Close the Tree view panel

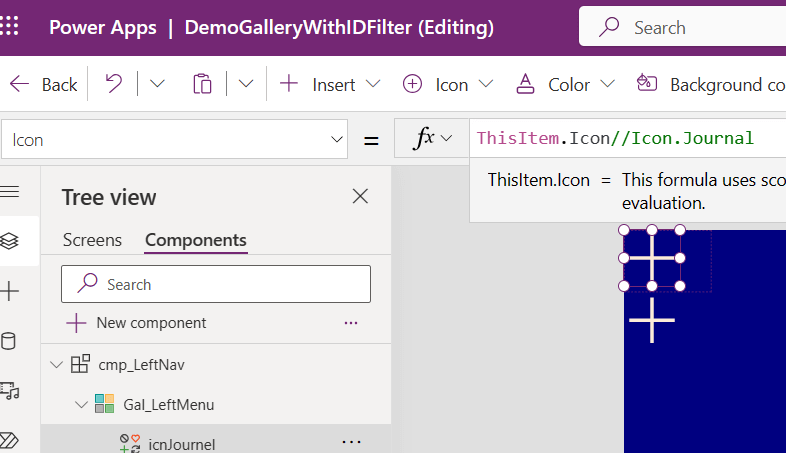click(x=361, y=197)
